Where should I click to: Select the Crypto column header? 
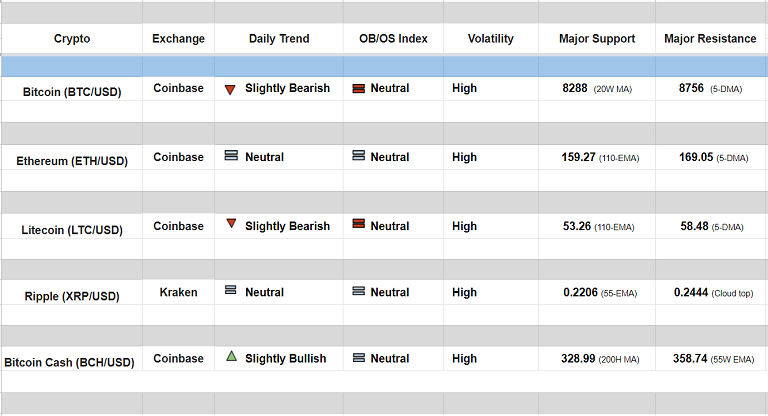(72, 39)
